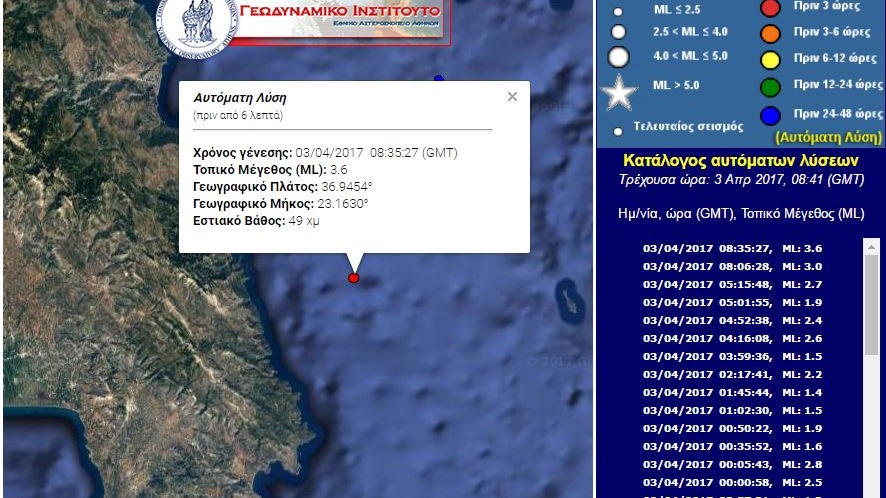Image resolution: width=886 pixels, height=498 pixels.
Task: Select catalog entry 03:59:36, ML: 1.5
Action: tap(732, 357)
